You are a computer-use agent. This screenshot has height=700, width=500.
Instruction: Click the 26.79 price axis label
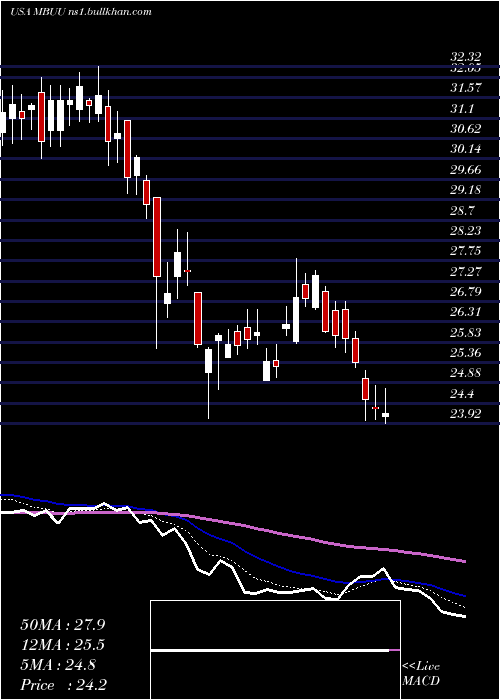[466, 292]
